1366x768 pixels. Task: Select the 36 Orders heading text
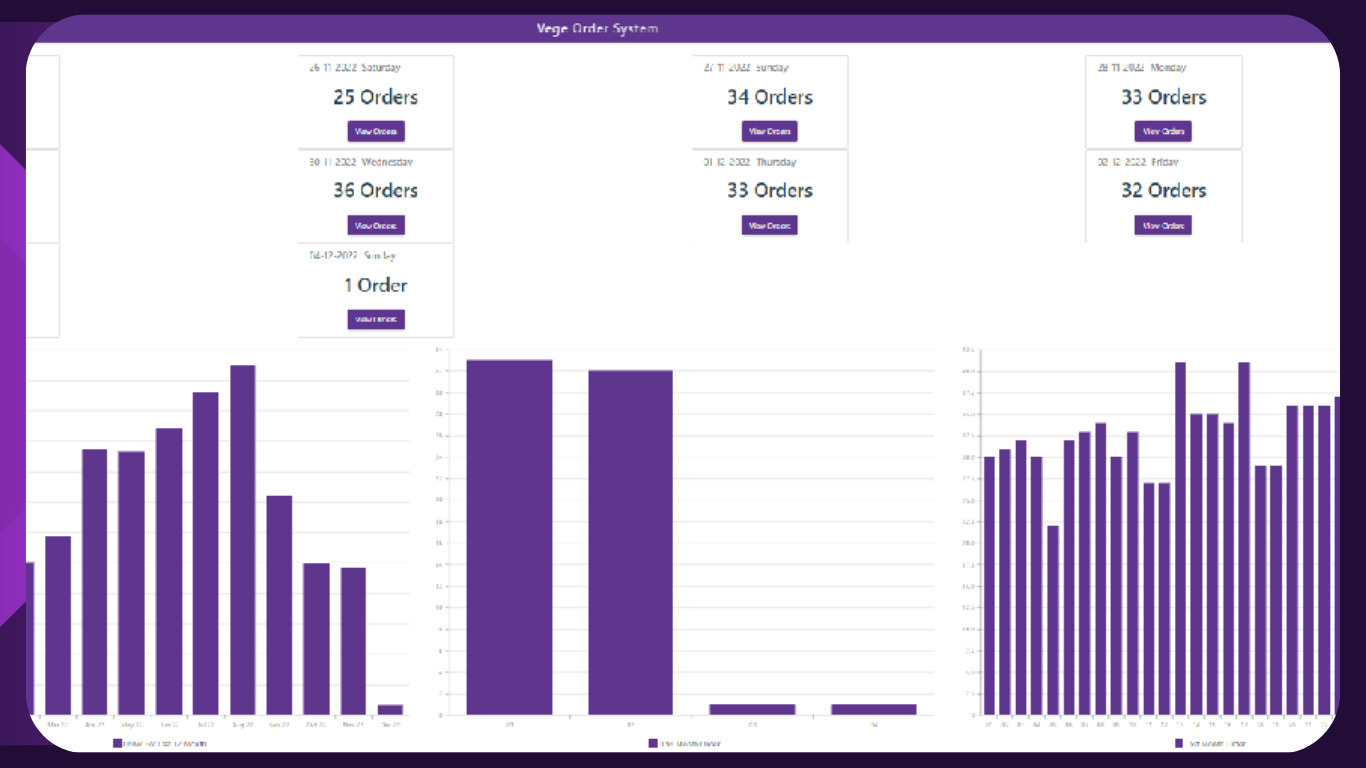[x=376, y=190]
